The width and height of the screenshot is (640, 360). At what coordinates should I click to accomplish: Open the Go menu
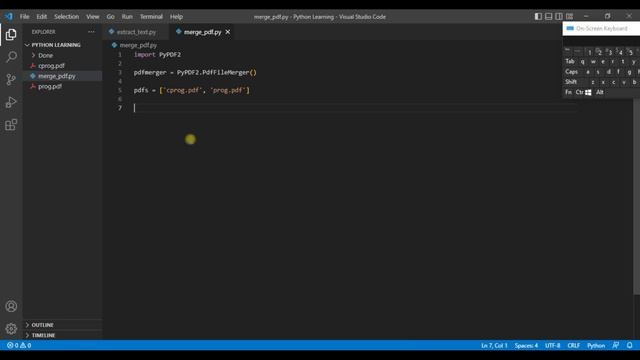(x=111, y=17)
